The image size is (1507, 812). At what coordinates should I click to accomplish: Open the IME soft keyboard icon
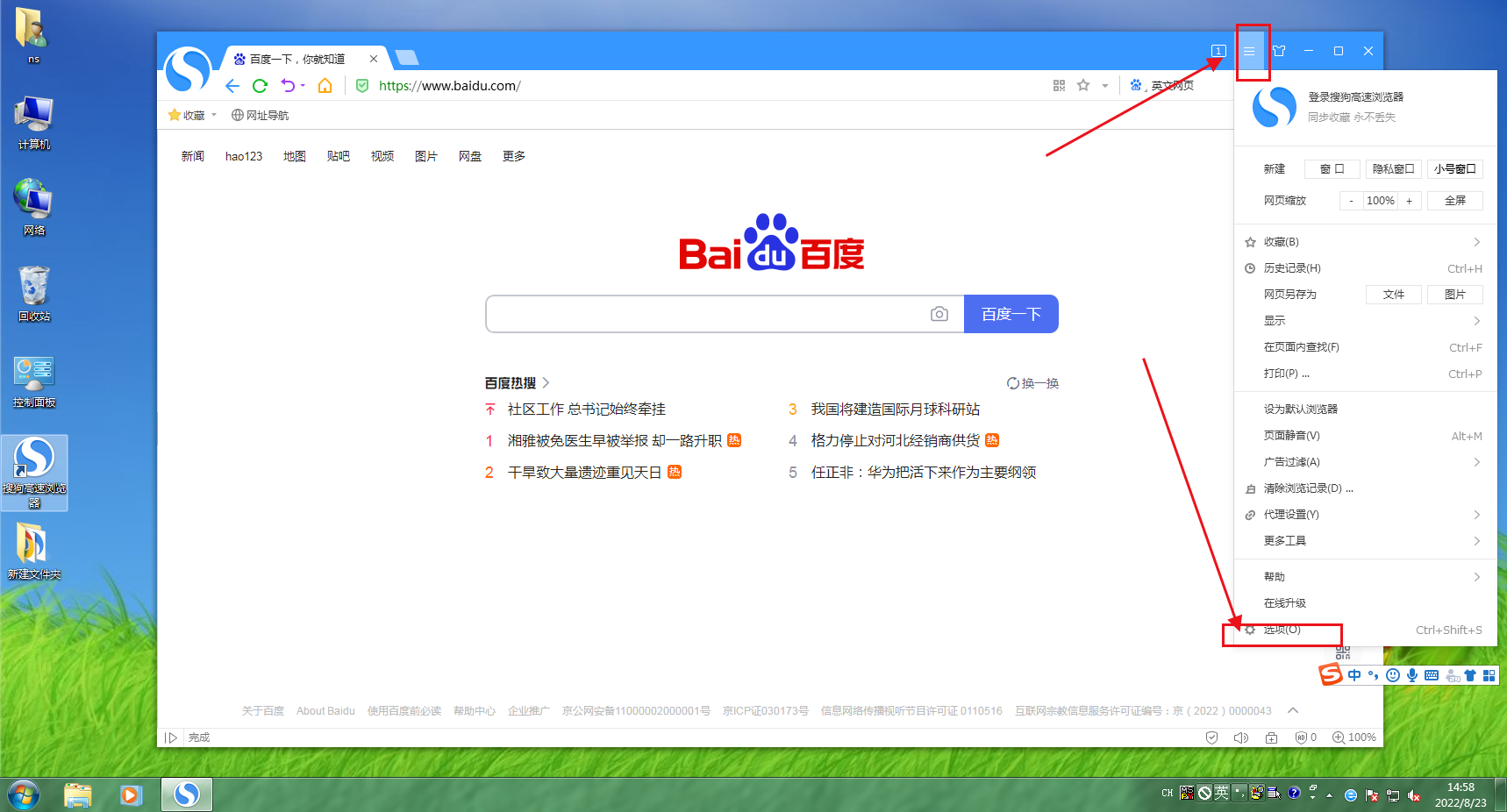pos(1432,675)
